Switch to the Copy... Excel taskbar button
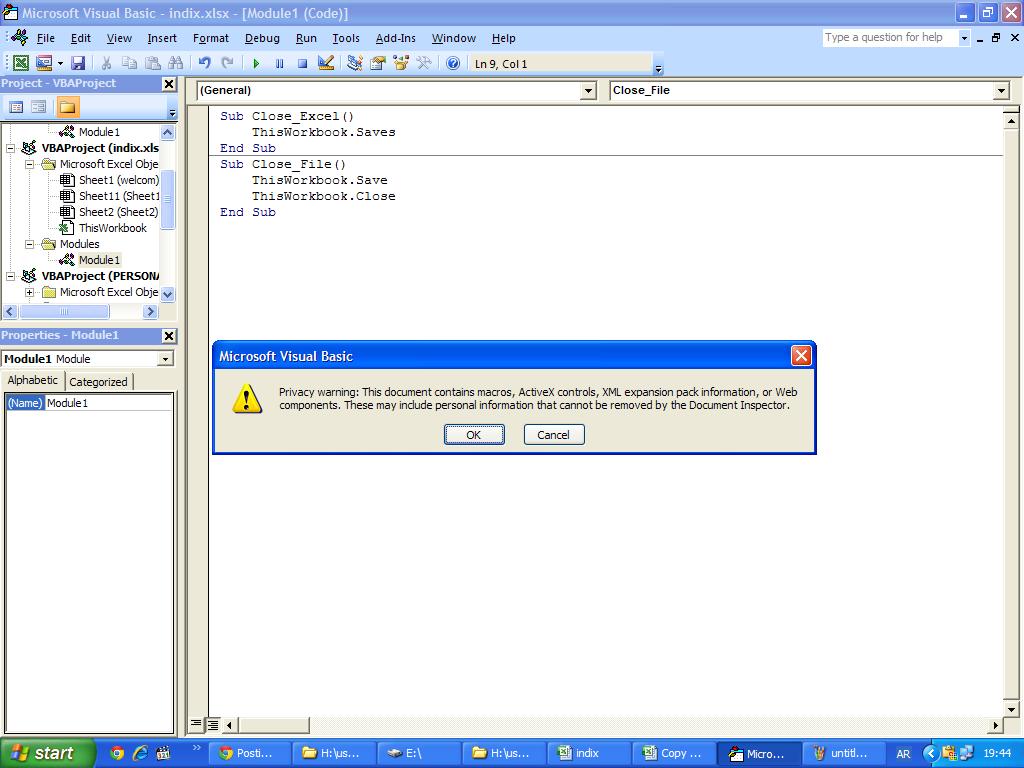The image size is (1024, 768). (x=673, y=753)
